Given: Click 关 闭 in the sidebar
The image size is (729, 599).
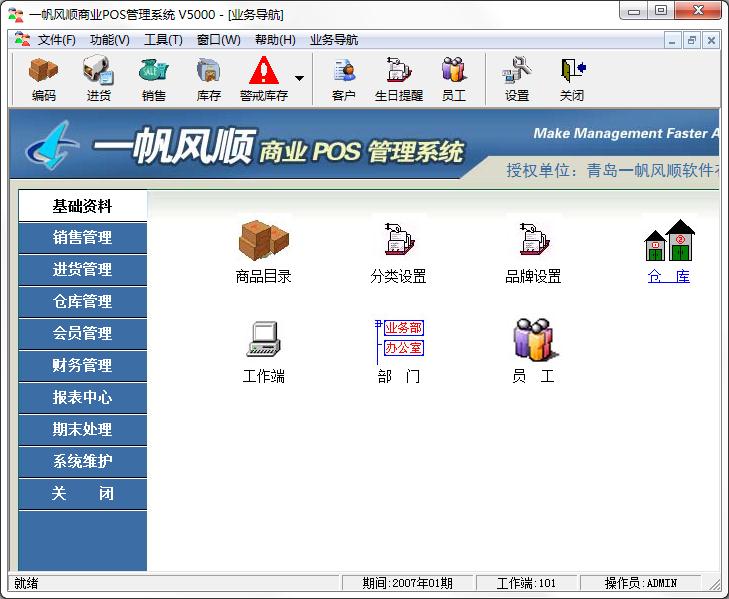Looking at the screenshot, I should (x=83, y=493).
